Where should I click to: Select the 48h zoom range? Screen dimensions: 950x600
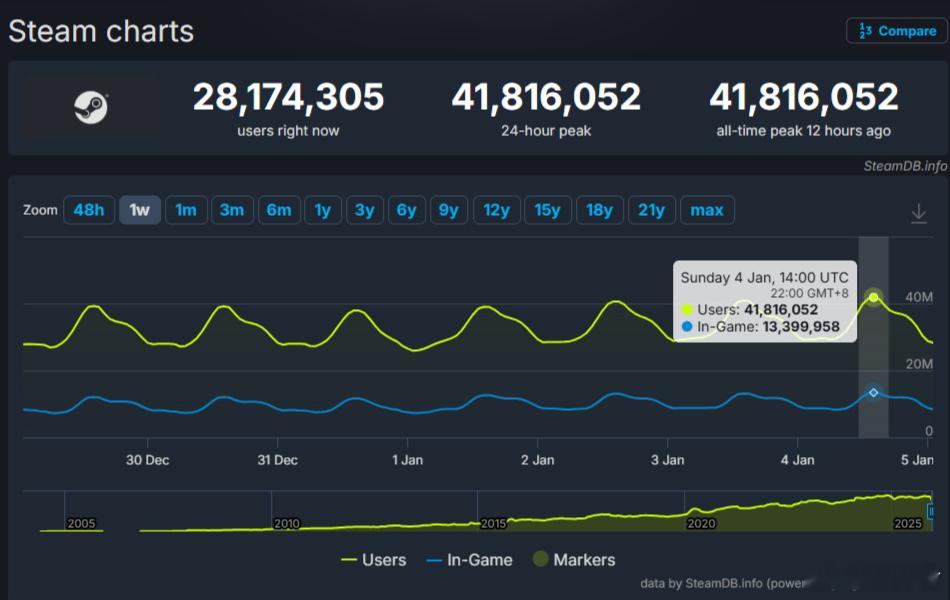[88, 210]
